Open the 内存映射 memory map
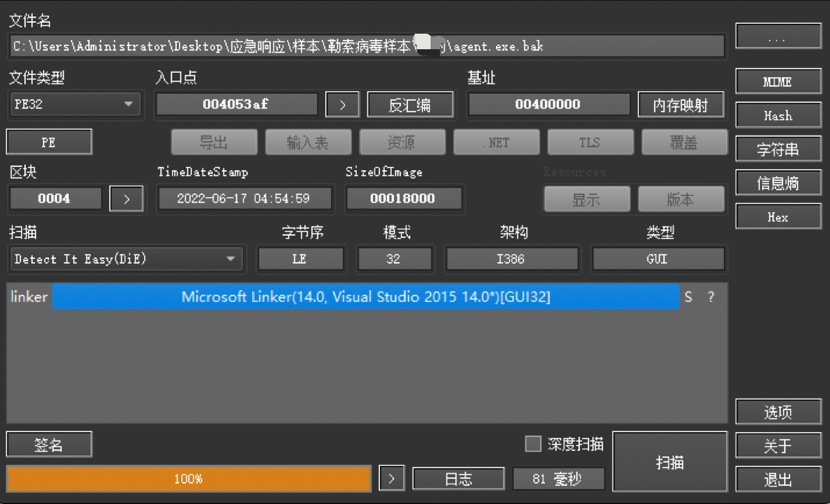Screen dimensions: 830x504 681,105
